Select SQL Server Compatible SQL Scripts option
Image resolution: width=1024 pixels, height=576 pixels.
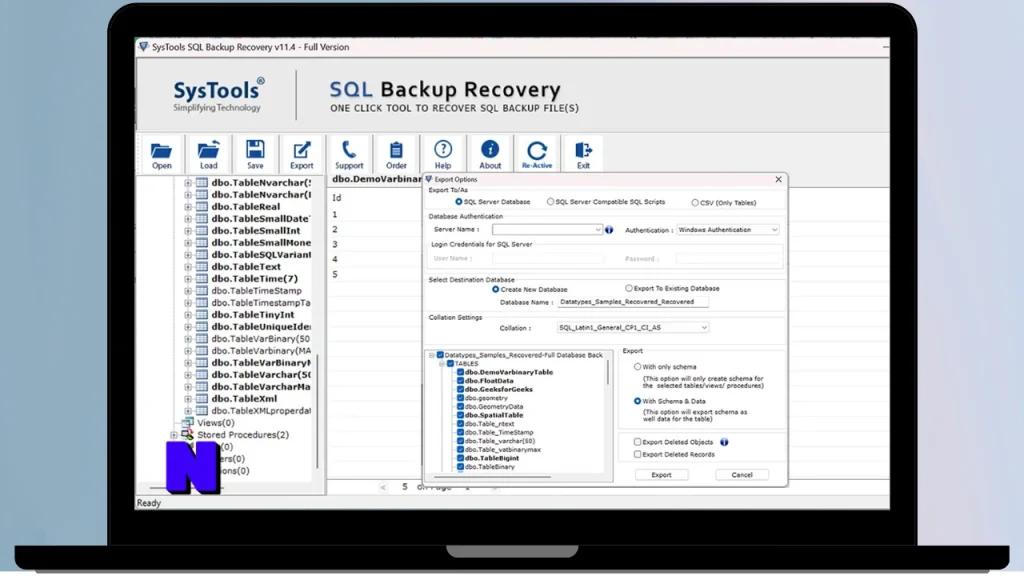[551, 202]
